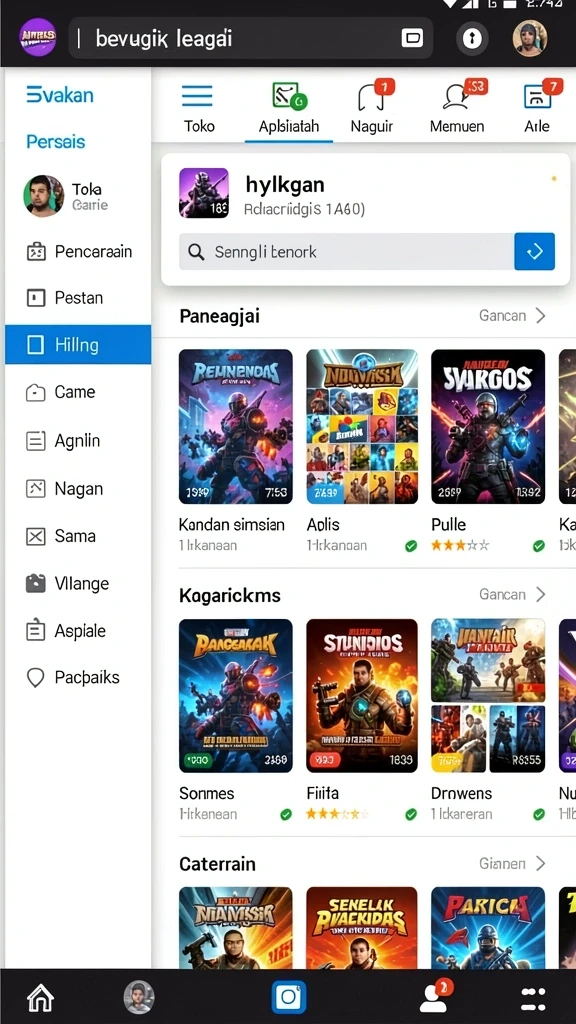Click green checkmark under Aplis
The width and height of the screenshot is (576, 1024).
click(x=411, y=546)
